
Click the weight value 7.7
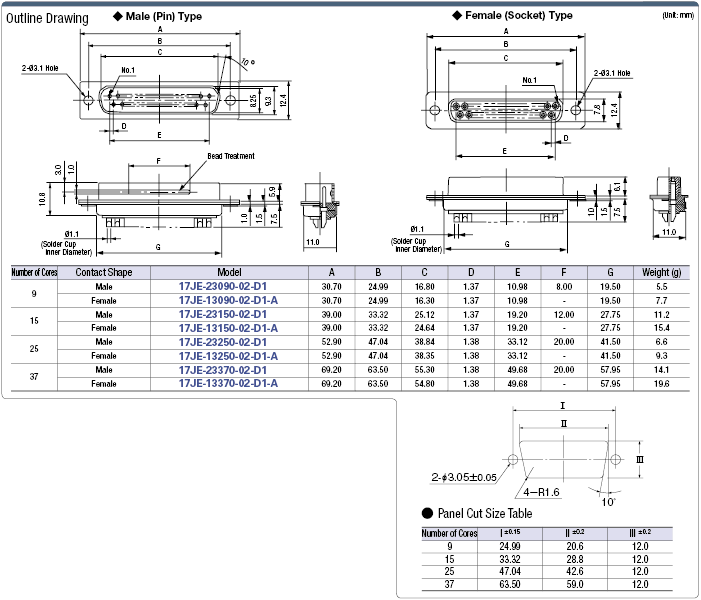pyautogui.click(x=662, y=300)
